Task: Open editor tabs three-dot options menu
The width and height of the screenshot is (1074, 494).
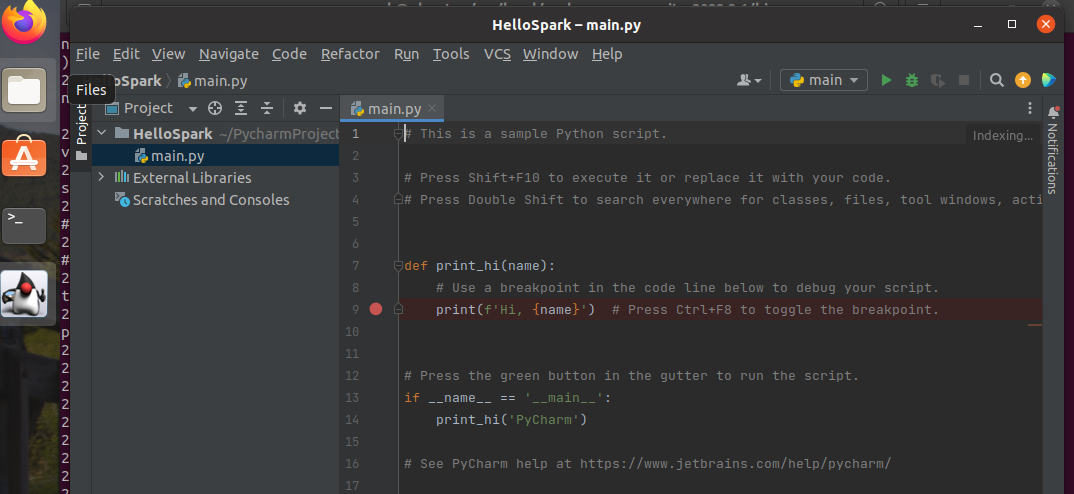Action: [x=1029, y=108]
